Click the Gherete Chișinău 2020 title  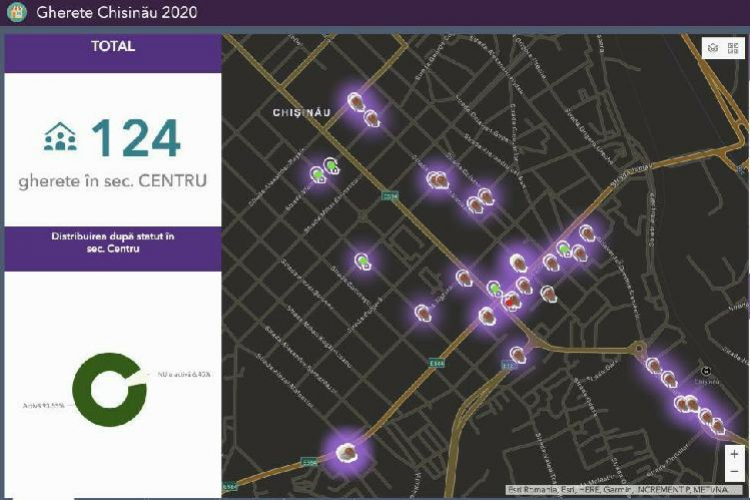(116, 13)
